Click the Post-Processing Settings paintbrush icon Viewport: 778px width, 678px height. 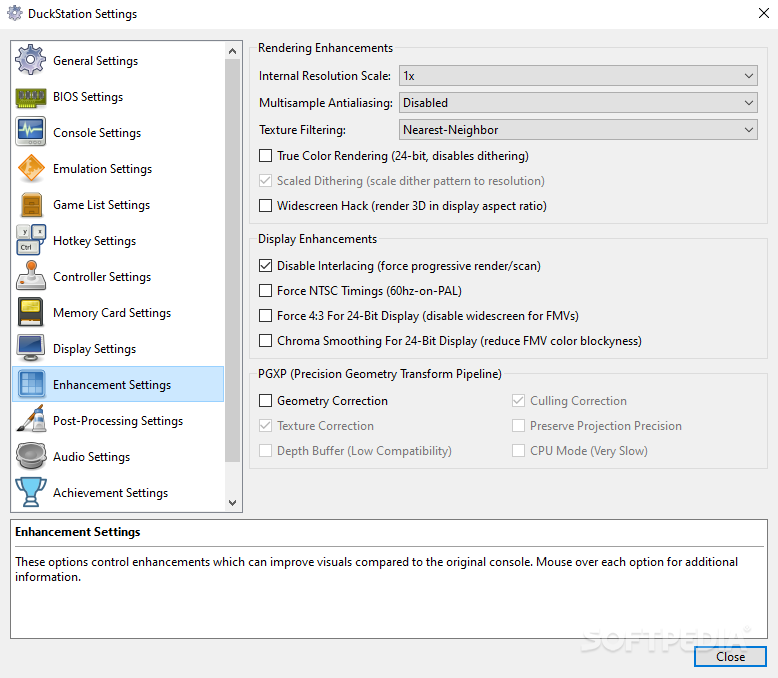point(31,420)
